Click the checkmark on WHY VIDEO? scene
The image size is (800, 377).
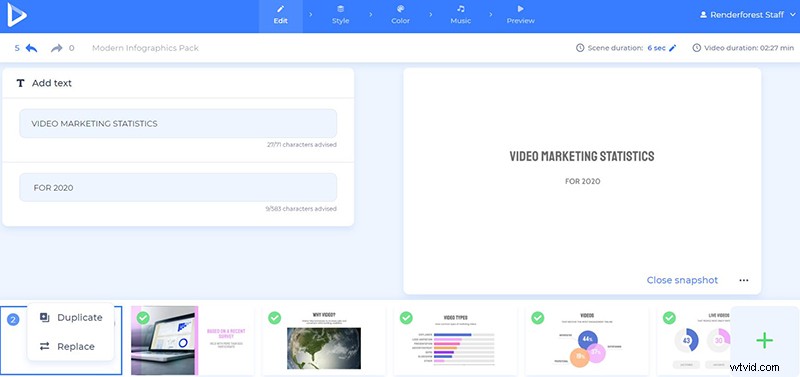(274, 318)
